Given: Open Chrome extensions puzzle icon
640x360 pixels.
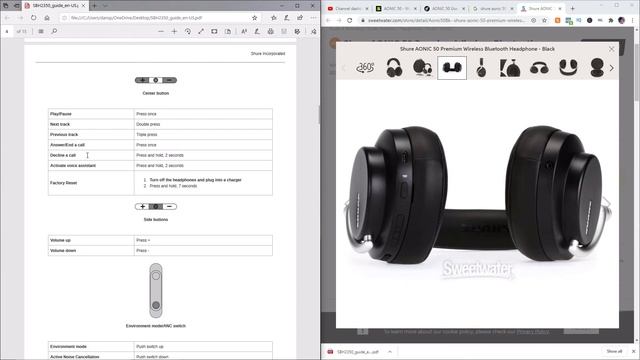Looking at the screenshot, I should coord(611,20).
